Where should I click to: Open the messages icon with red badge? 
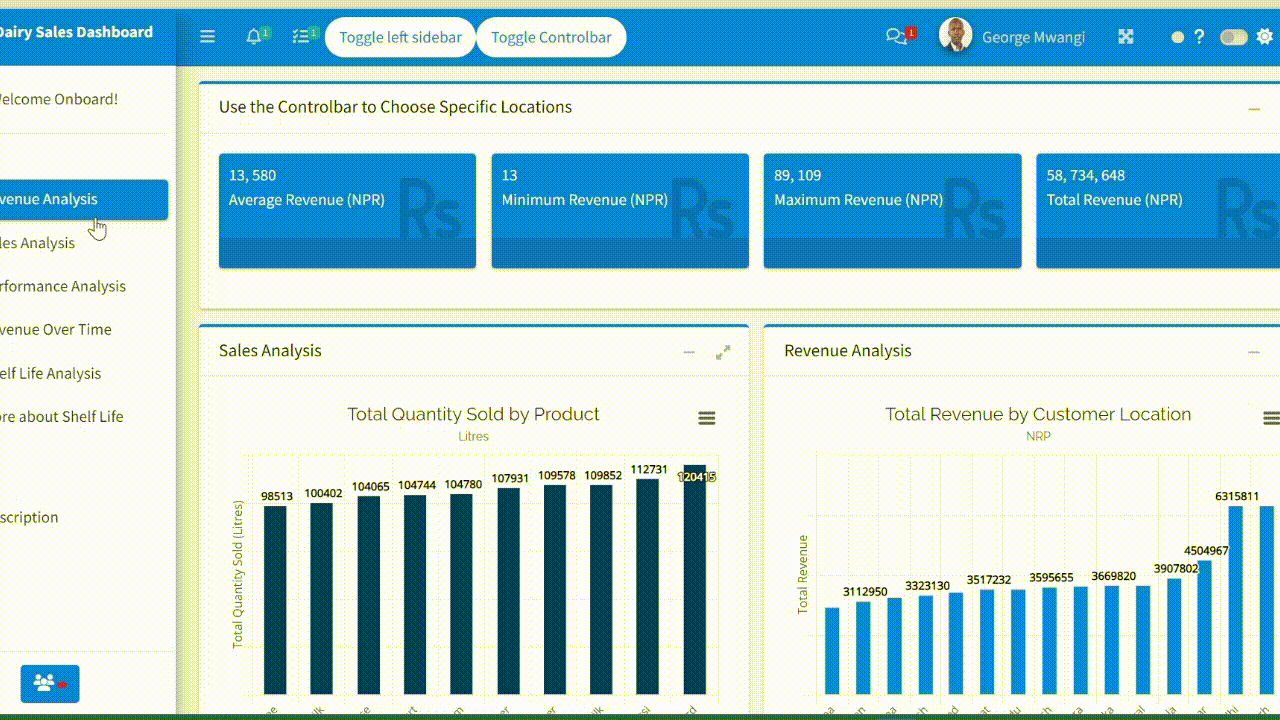pos(897,36)
